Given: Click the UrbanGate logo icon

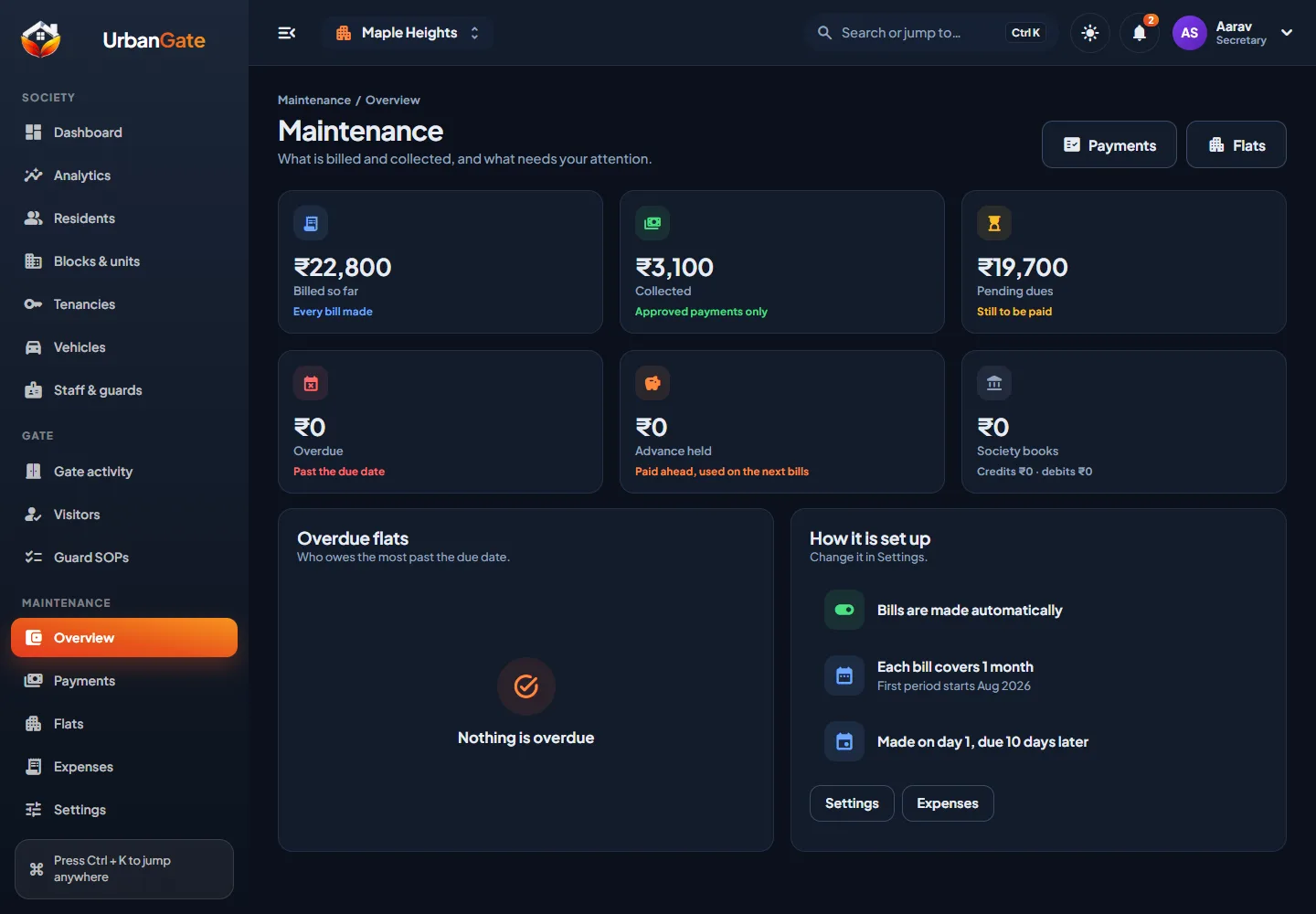Looking at the screenshot, I should pos(41,39).
